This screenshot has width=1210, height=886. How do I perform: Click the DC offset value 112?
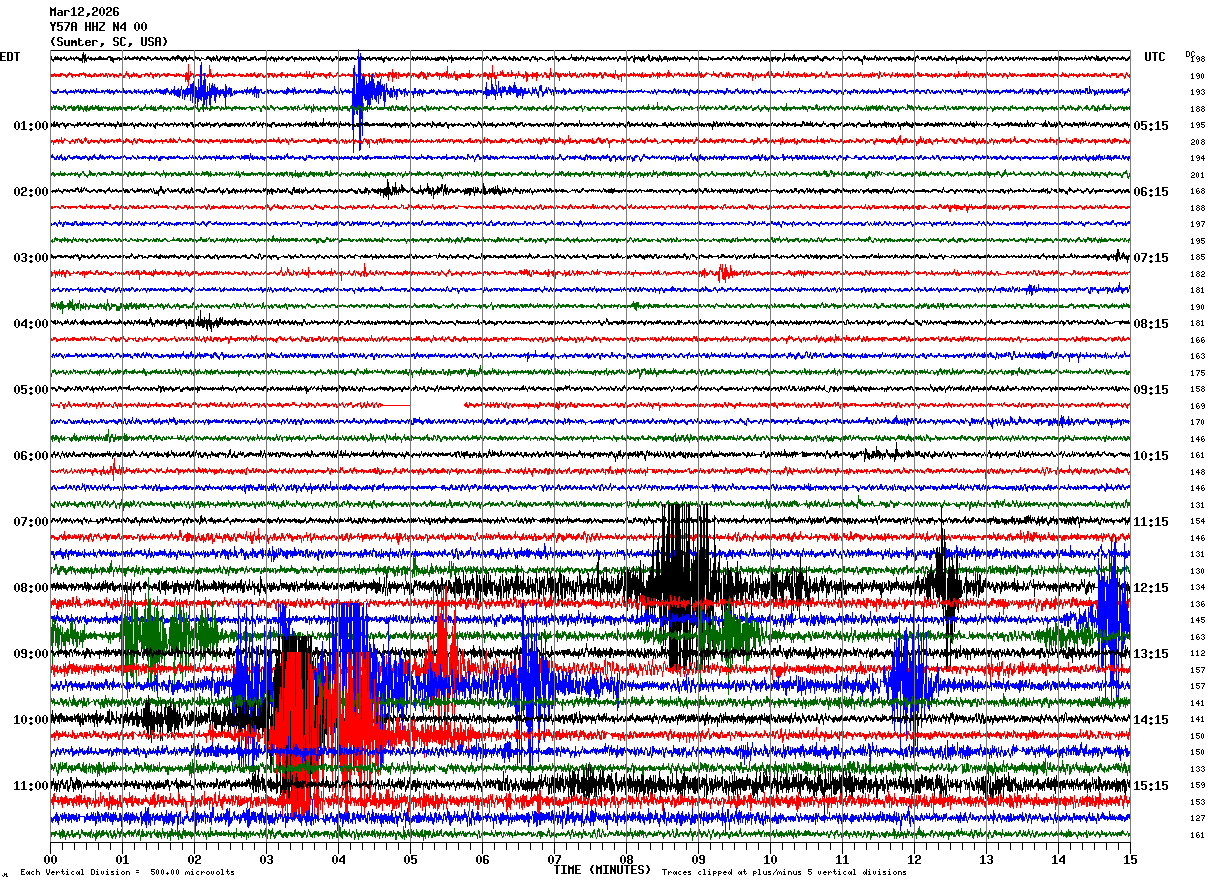pos(1197,654)
